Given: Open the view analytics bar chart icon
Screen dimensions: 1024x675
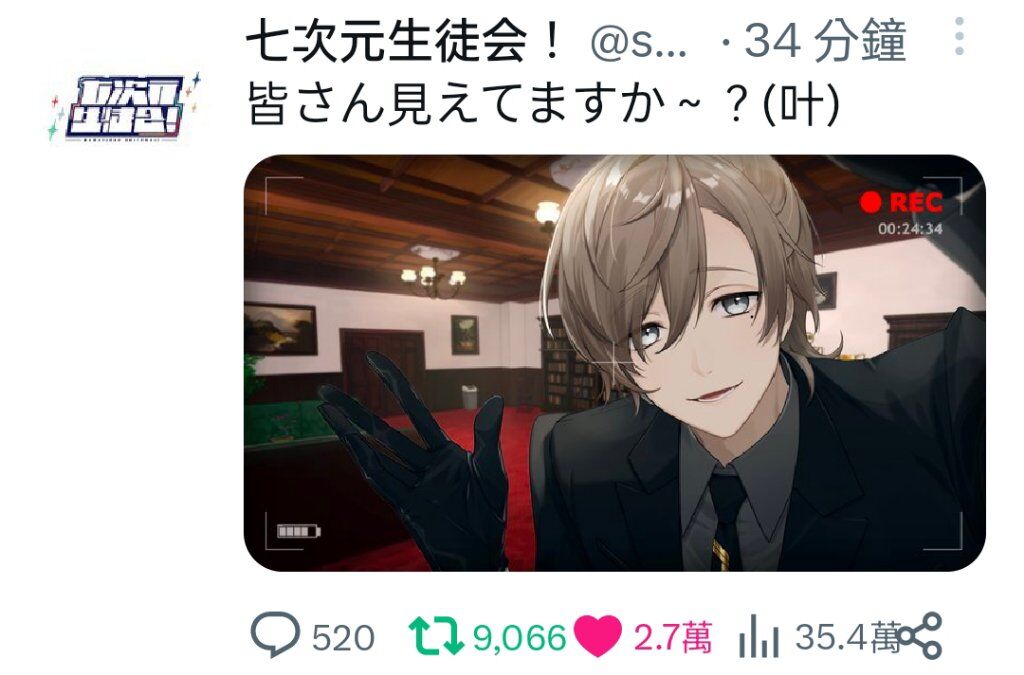Looking at the screenshot, I should coord(758,636).
